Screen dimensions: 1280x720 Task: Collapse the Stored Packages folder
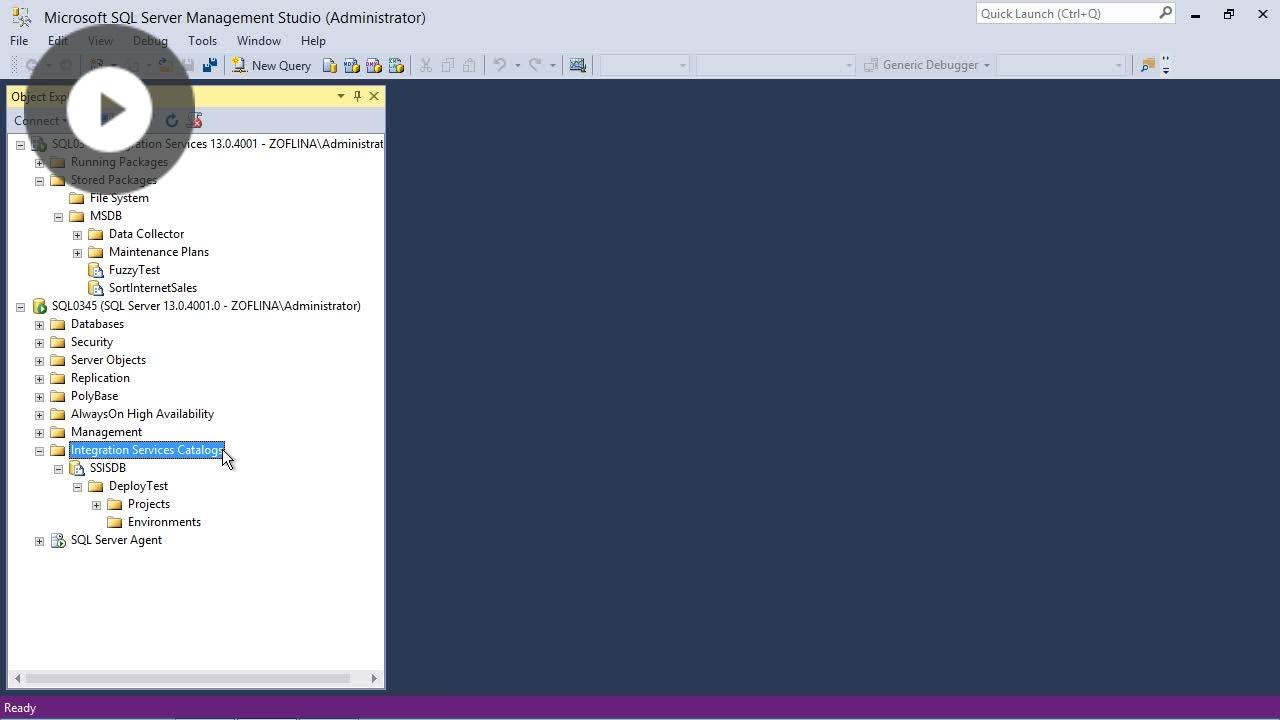tap(39, 180)
